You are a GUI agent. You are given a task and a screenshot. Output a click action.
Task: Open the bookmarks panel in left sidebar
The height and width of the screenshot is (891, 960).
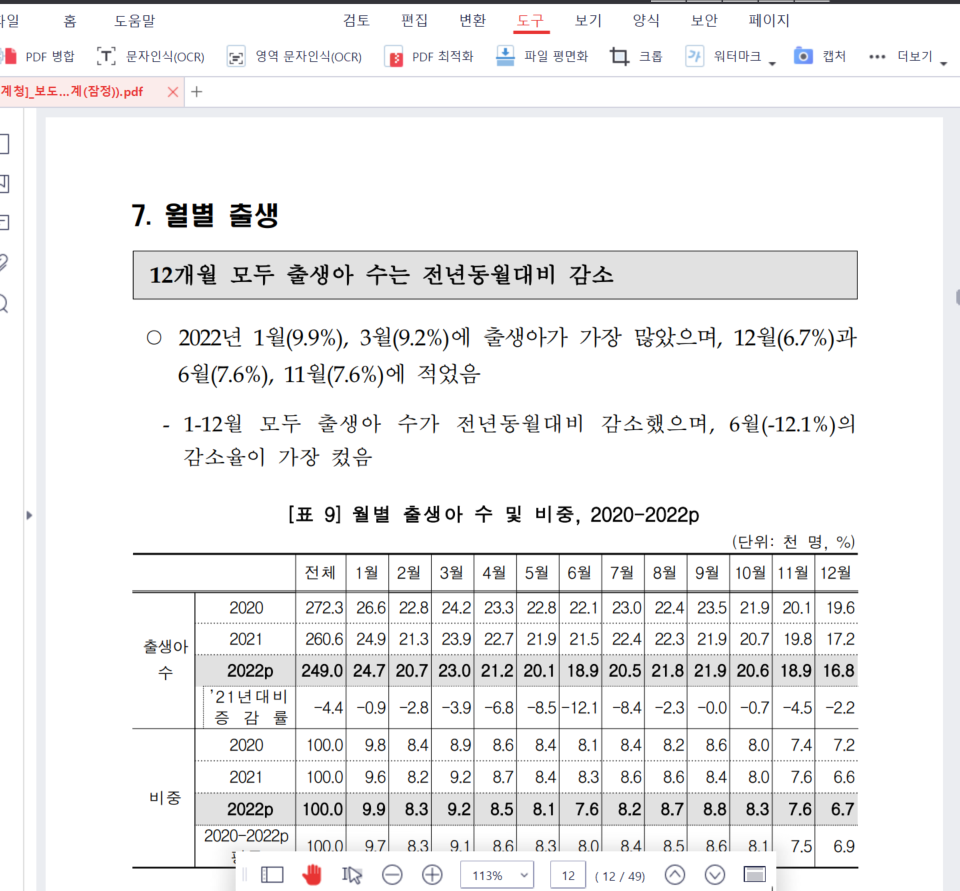point(4,184)
